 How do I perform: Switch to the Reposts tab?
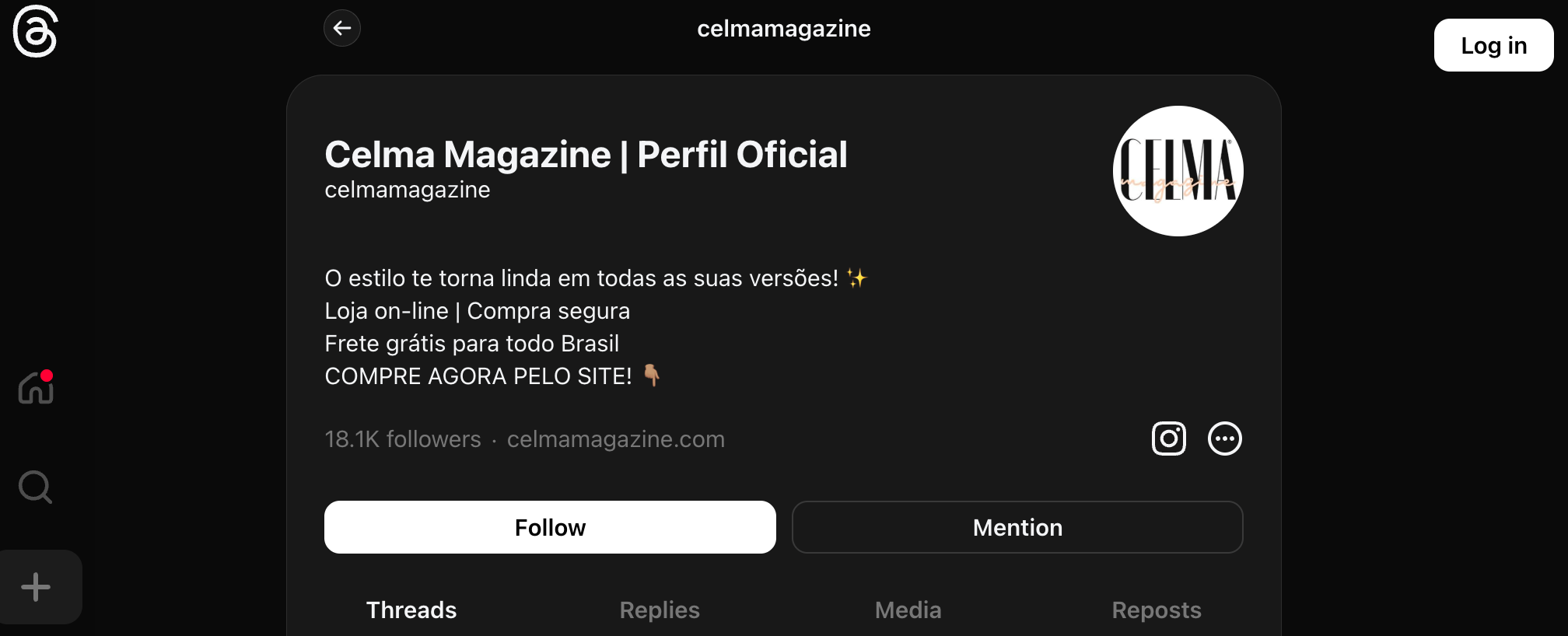(x=1157, y=610)
